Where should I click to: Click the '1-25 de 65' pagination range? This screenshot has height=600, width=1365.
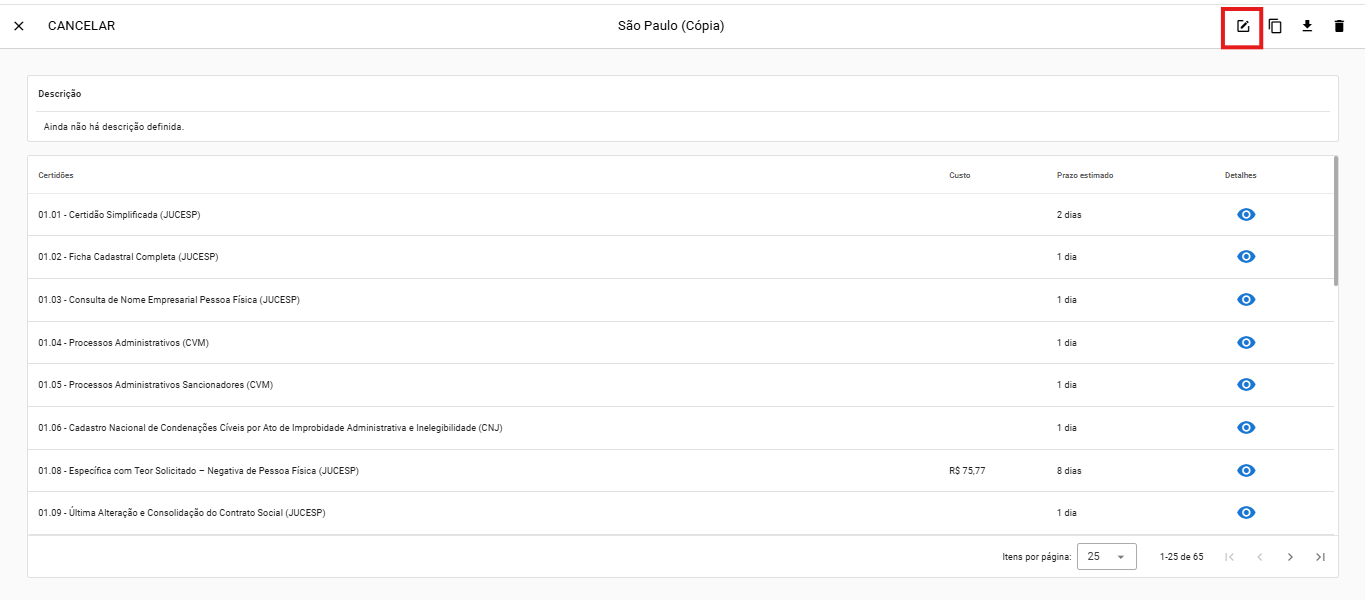(1182, 557)
